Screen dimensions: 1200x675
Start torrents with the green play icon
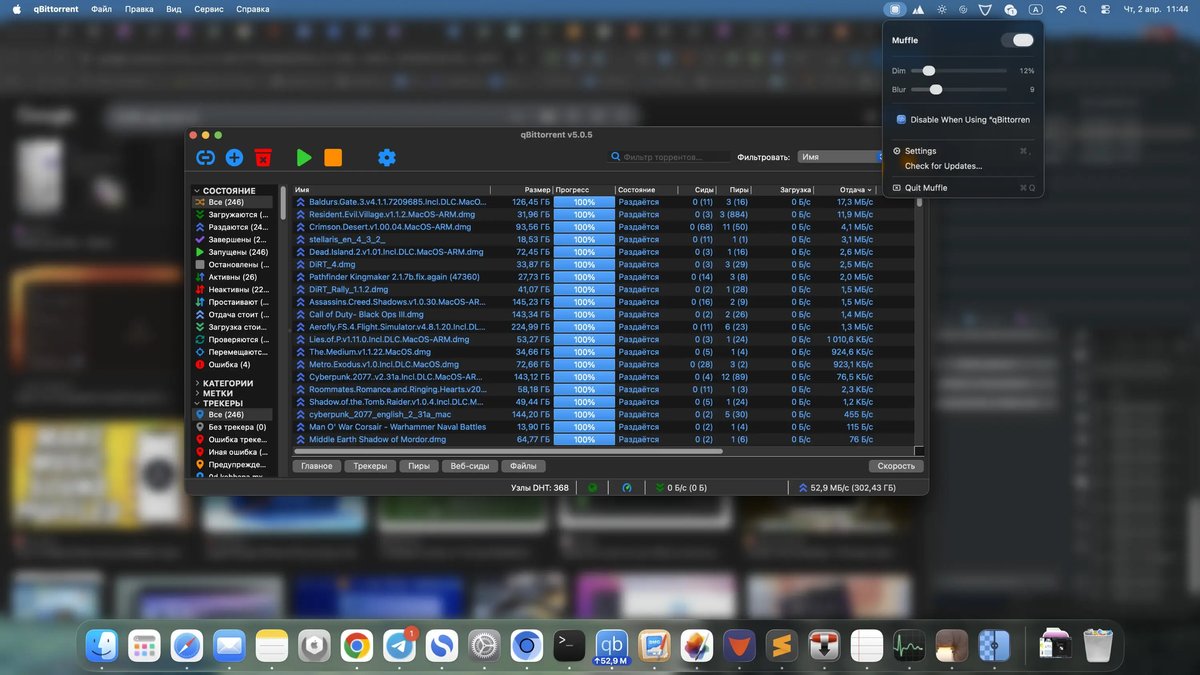304,157
